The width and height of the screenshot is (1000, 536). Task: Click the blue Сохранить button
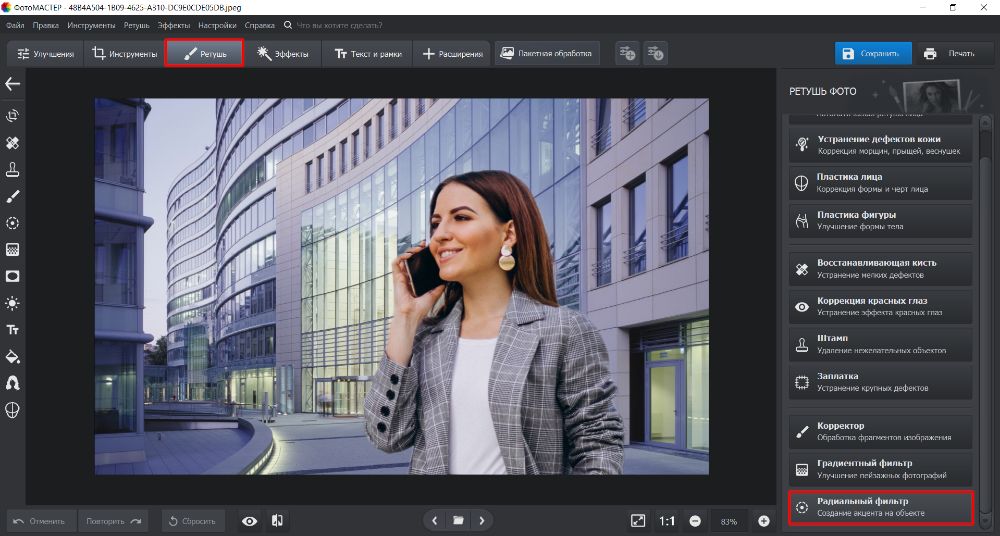pos(872,54)
